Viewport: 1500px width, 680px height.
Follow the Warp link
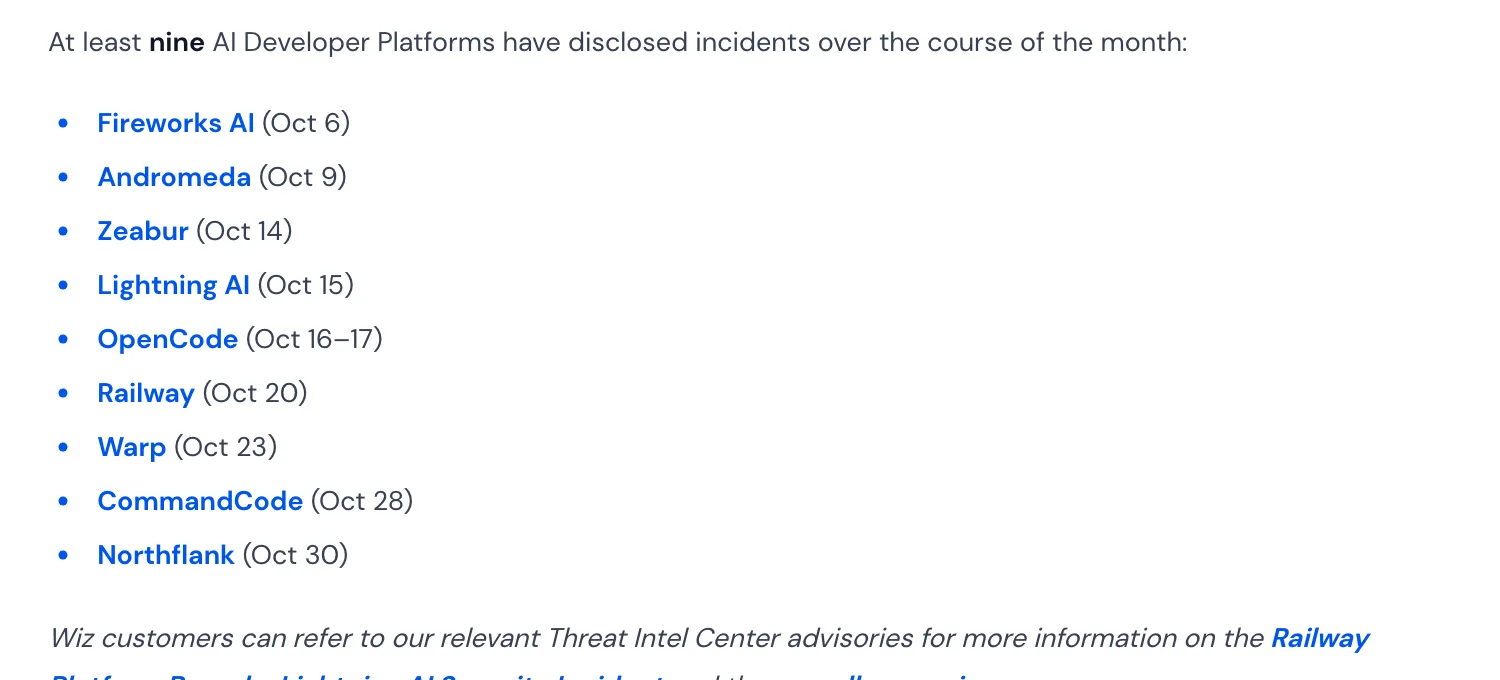click(132, 447)
